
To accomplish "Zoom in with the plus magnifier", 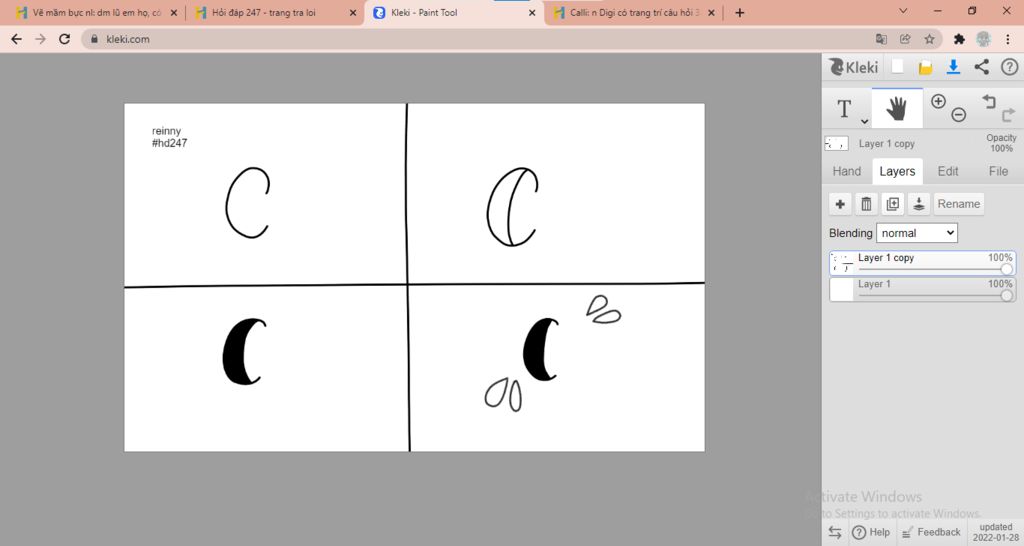I will (x=938, y=101).
